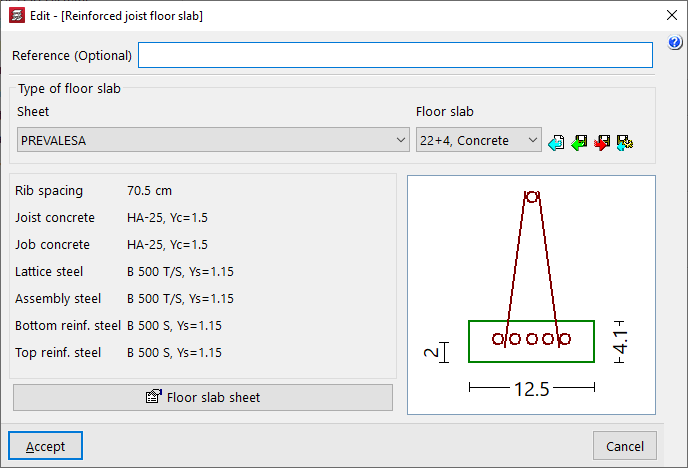Click the blue help question mark icon

675,43
